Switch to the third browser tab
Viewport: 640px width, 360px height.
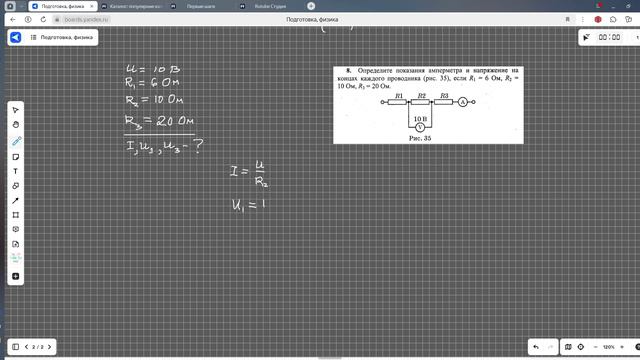click(201, 6)
